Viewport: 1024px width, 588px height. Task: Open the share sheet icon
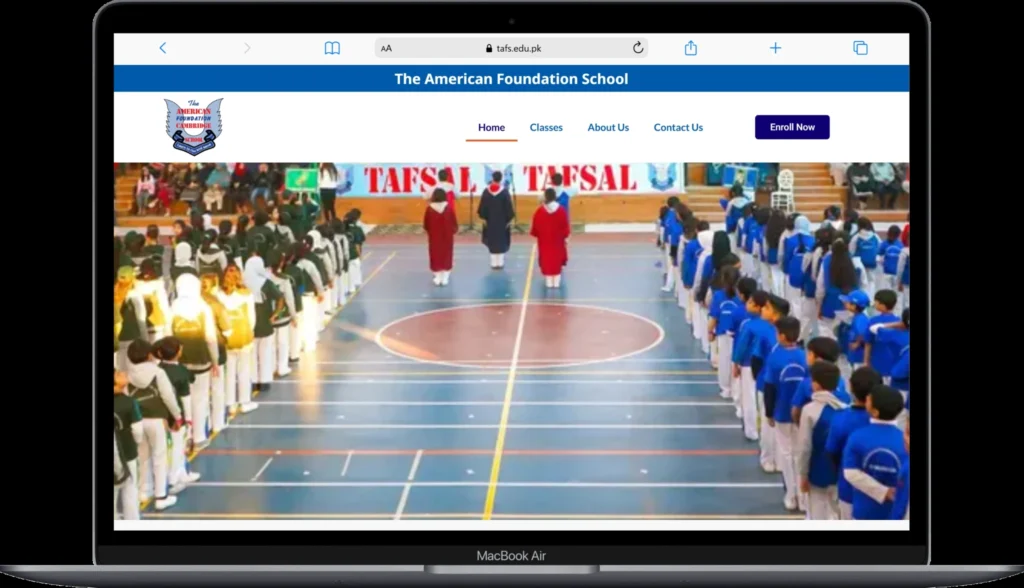[691, 48]
